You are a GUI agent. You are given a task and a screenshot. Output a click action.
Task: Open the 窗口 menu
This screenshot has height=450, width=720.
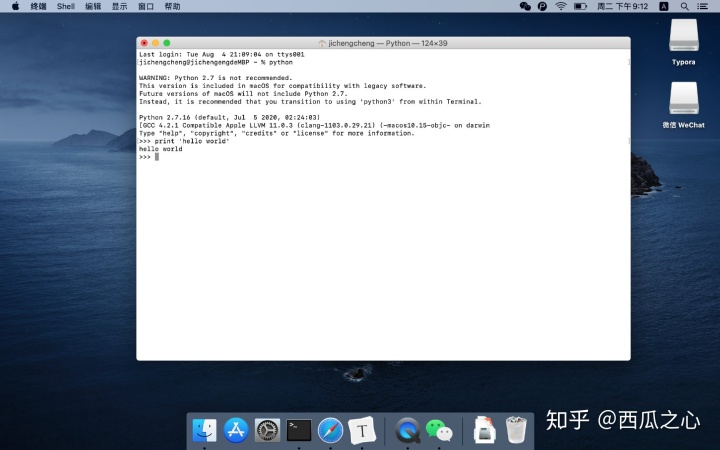pos(146,6)
